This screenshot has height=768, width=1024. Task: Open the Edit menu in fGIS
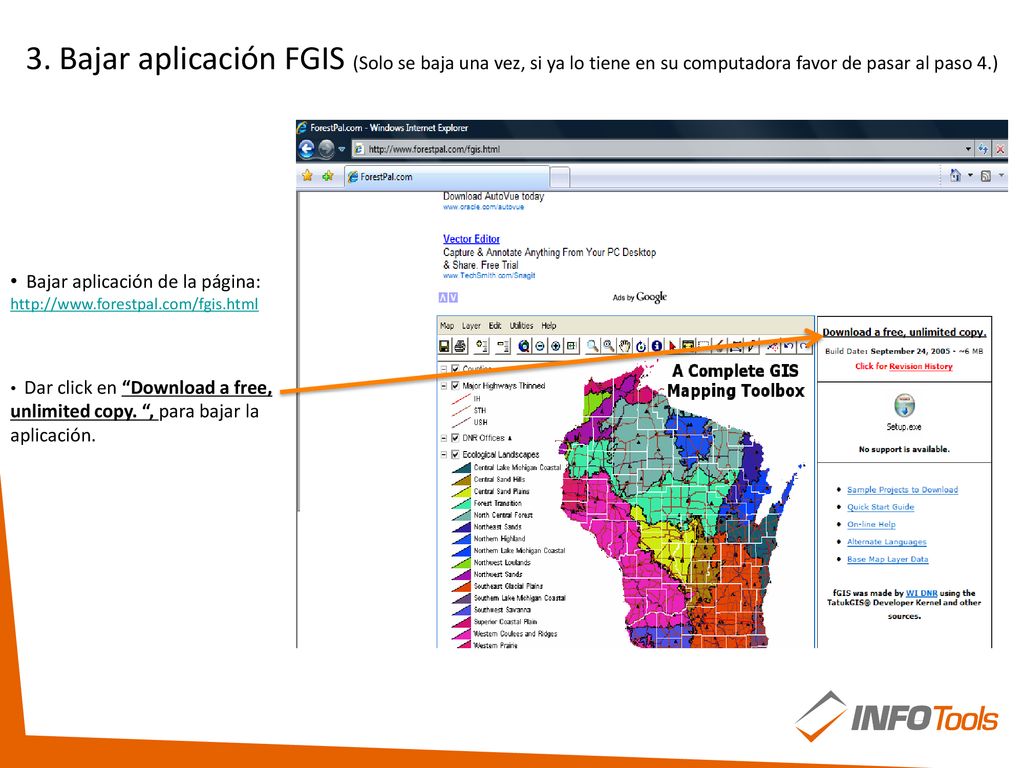pos(495,325)
